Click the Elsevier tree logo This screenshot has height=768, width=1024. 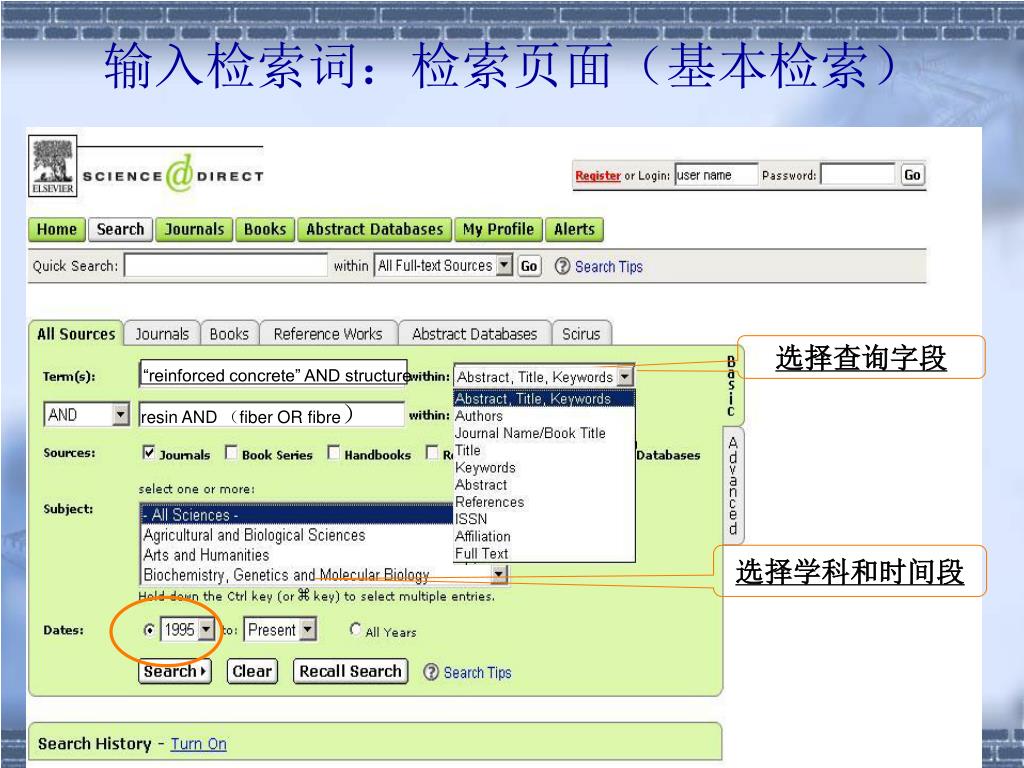coord(52,167)
